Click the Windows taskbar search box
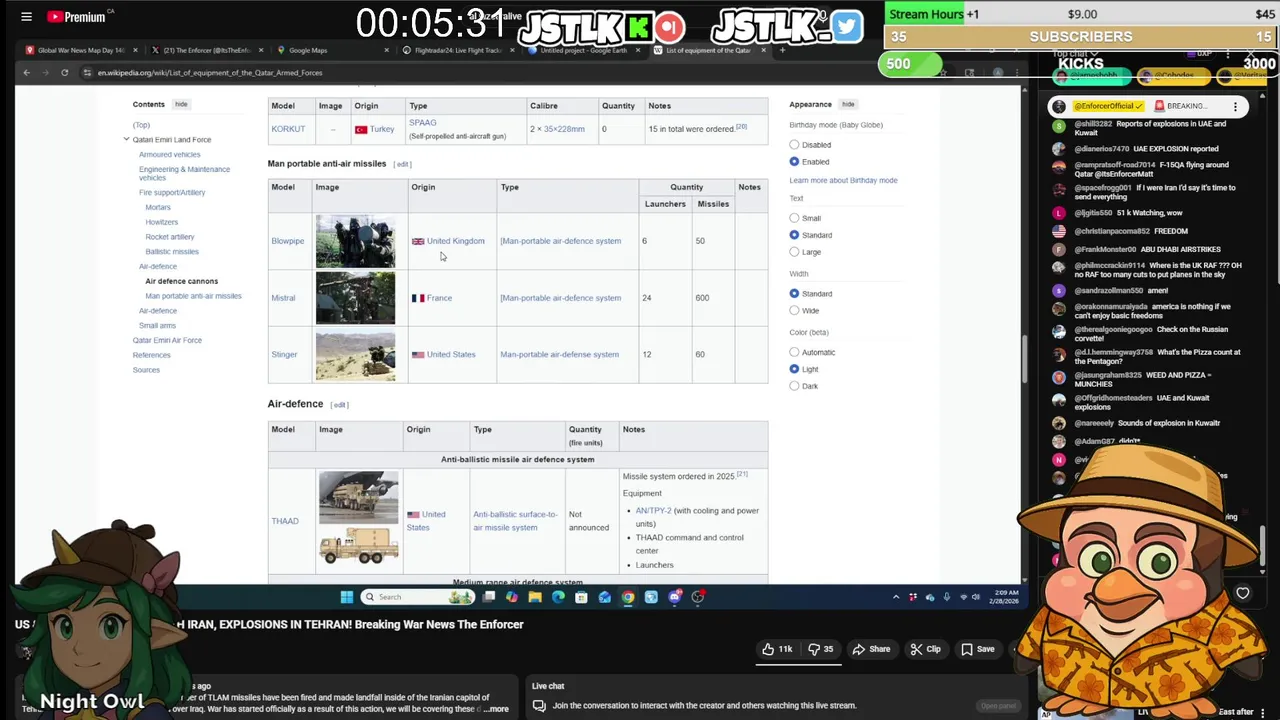Image resolution: width=1280 pixels, height=720 pixels. click(x=418, y=597)
